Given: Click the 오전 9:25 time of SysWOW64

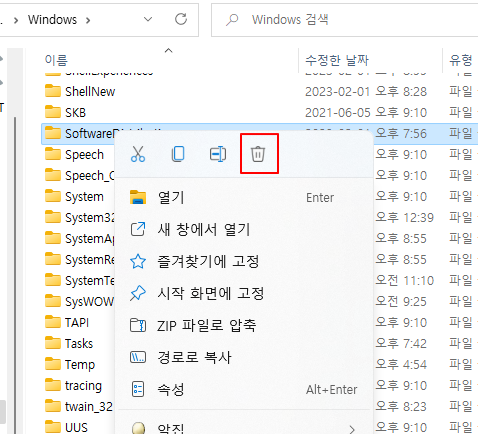Looking at the screenshot, I should [x=401, y=302].
